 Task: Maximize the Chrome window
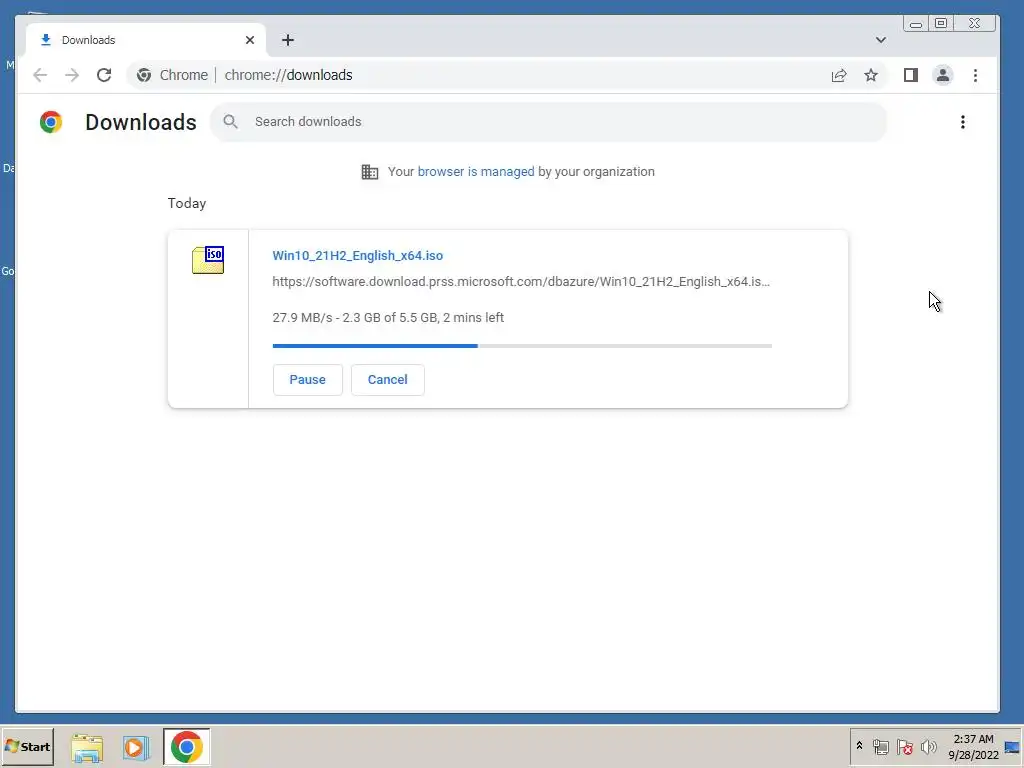coord(940,24)
